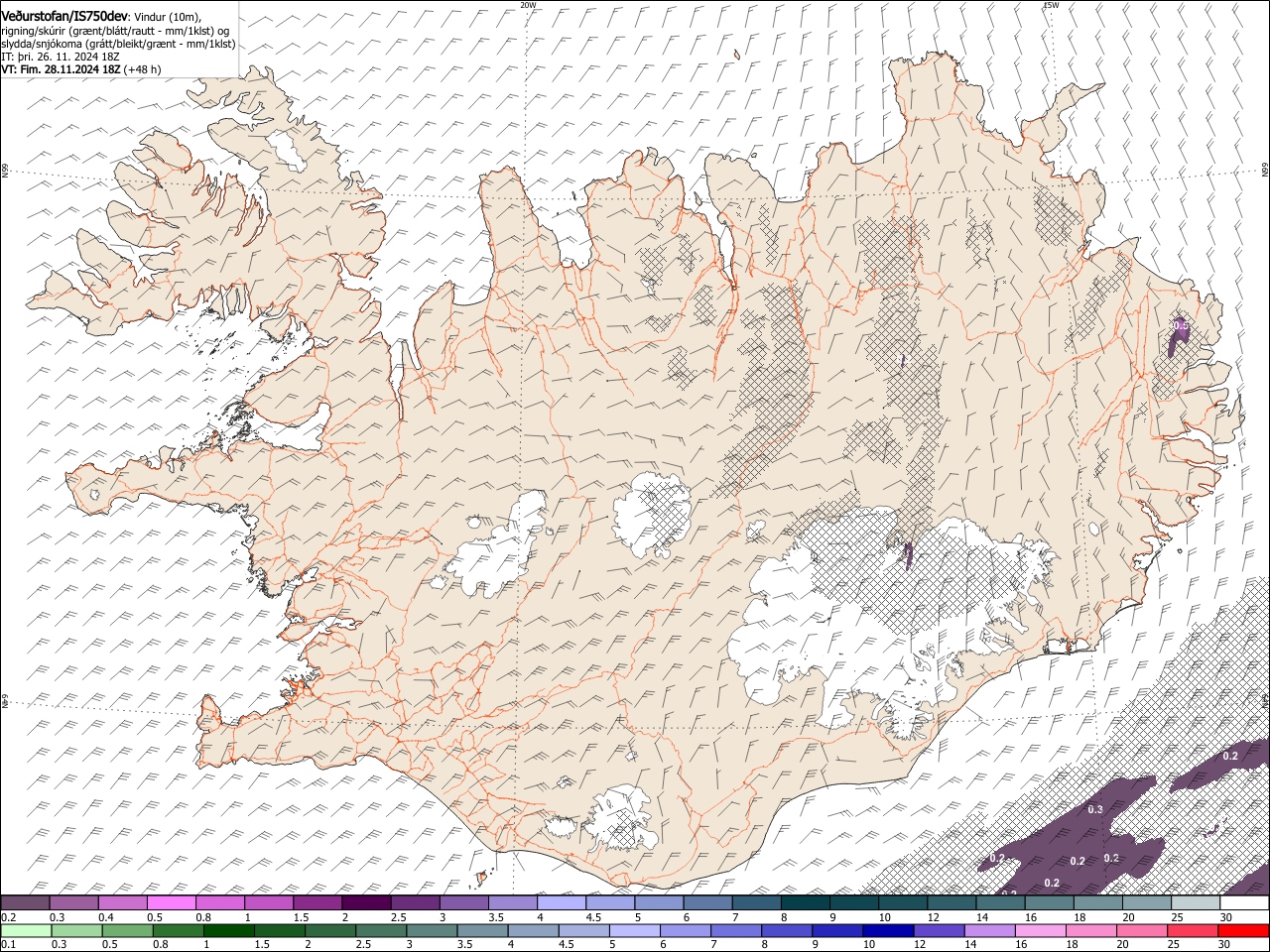This screenshot has width=1270, height=952.
Task: Click lower legend swatch between 3 and 3.5
Action: click(432, 931)
